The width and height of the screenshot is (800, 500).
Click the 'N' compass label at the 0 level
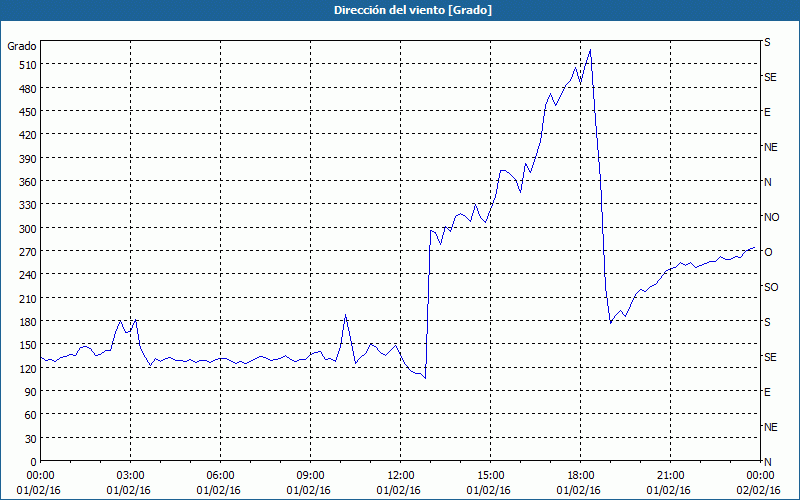[767, 462]
